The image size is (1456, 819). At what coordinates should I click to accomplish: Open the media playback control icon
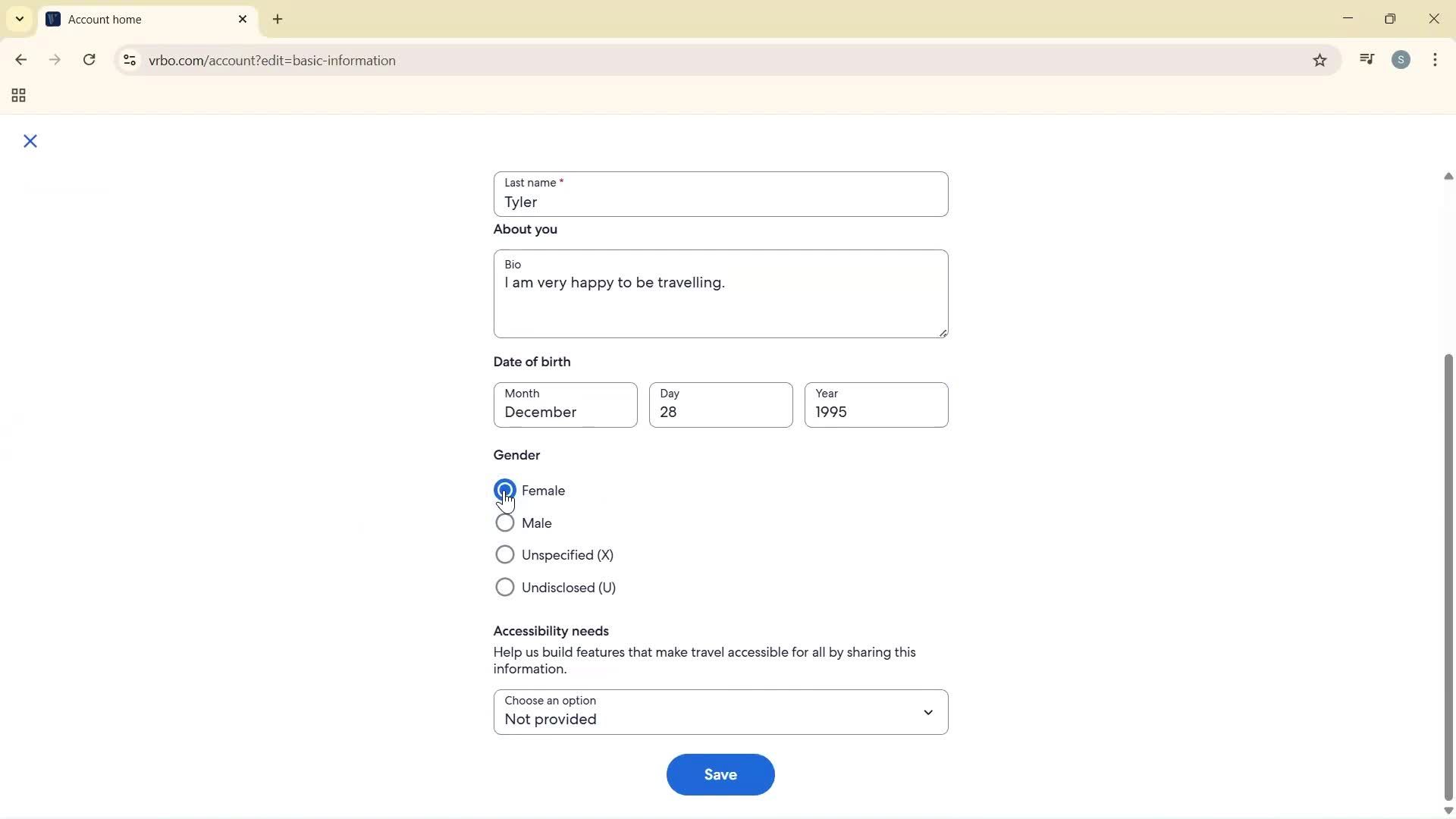[1367, 59]
